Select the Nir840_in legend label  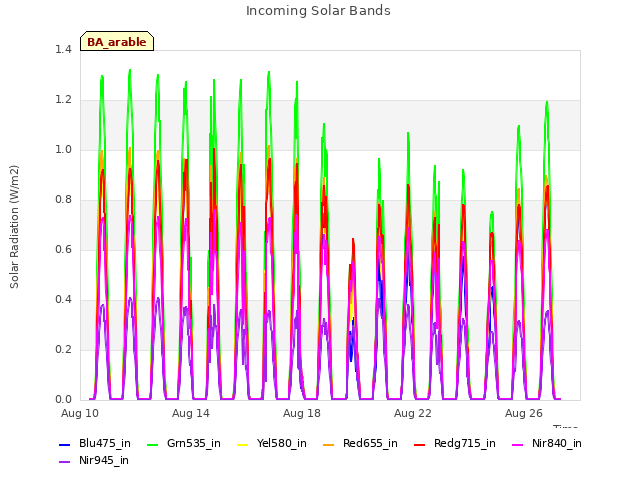click(557, 444)
